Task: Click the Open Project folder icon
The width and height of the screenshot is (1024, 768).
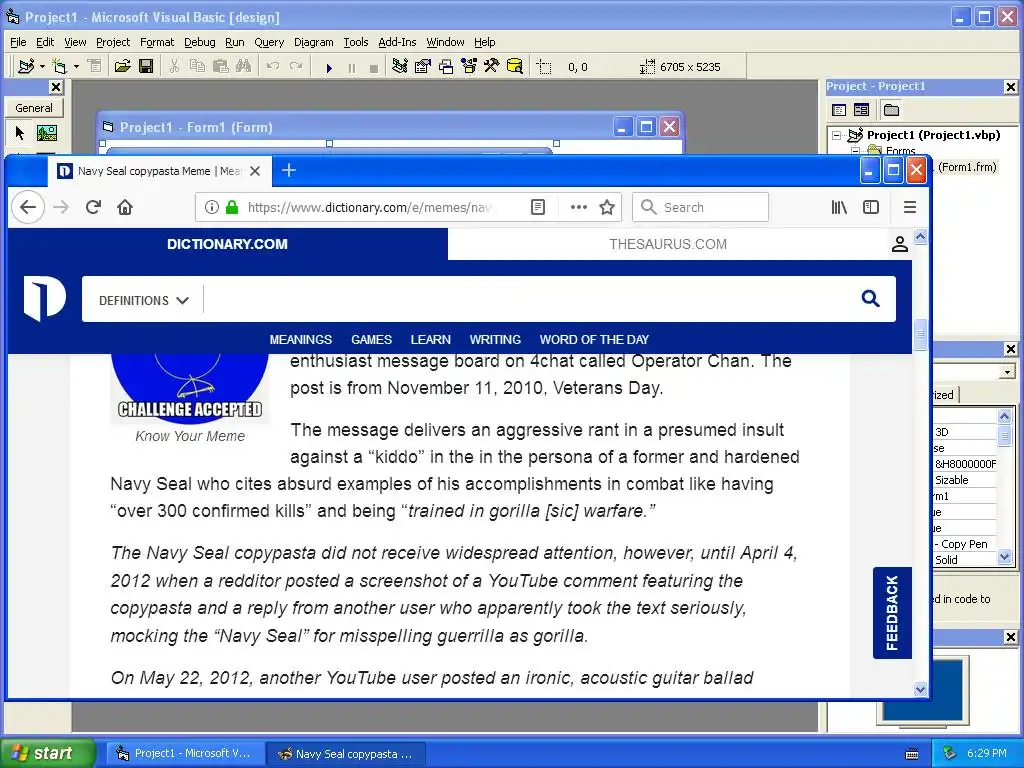Action: point(122,67)
